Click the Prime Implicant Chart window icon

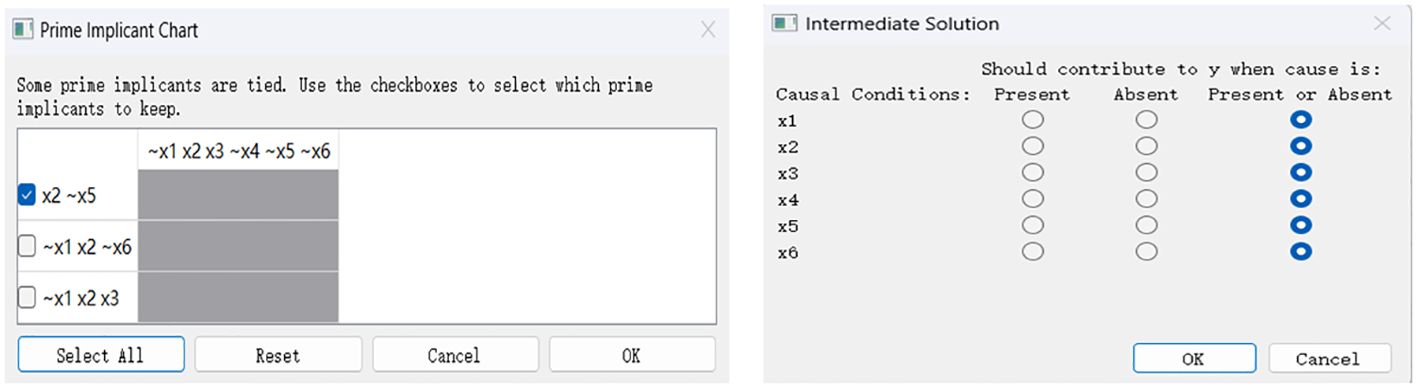click(x=23, y=30)
